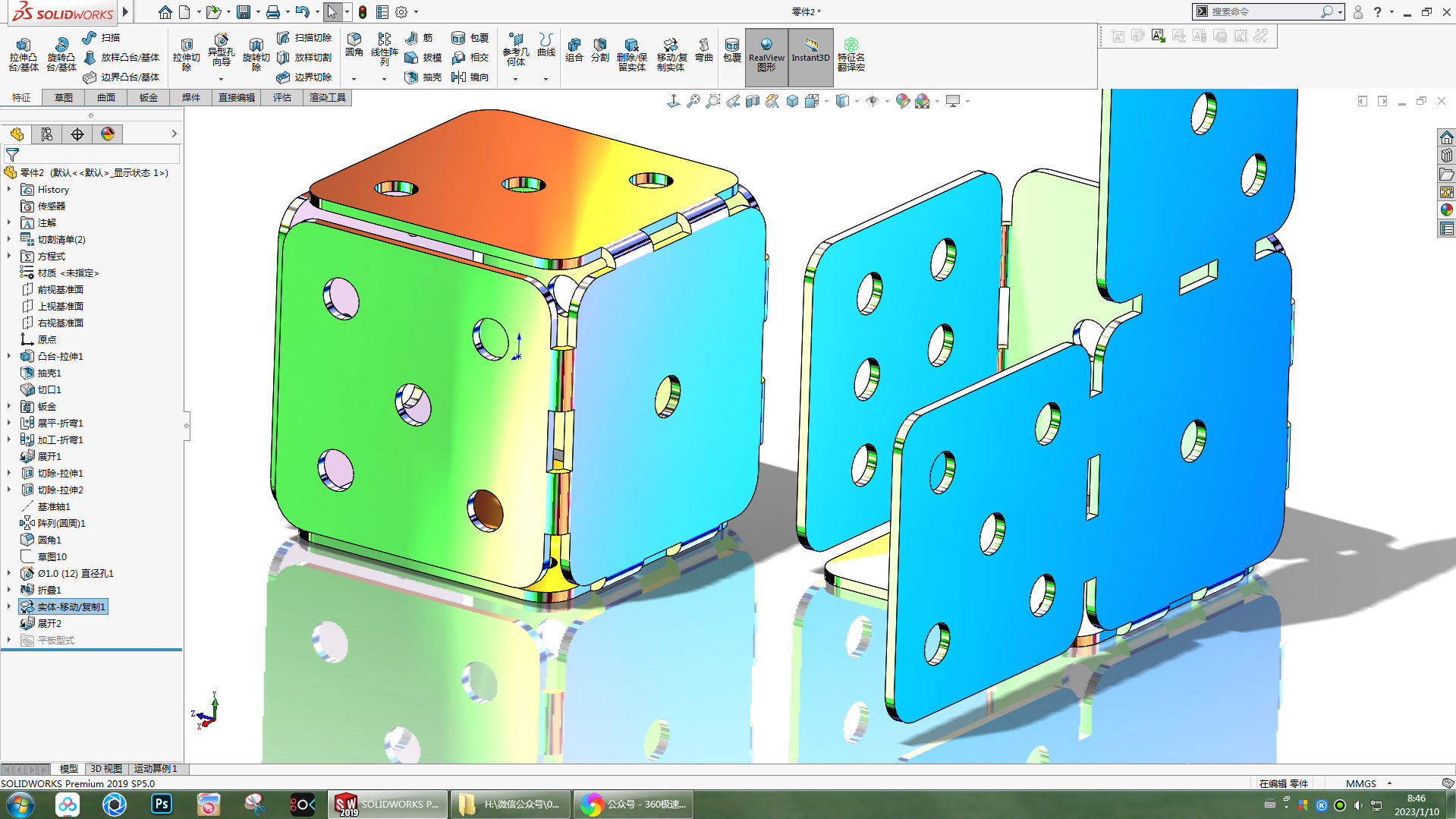Viewport: 1456px width, 819px height.
Task: Expand the 切割清单(2) cut list node
Action: click(9, 239)
